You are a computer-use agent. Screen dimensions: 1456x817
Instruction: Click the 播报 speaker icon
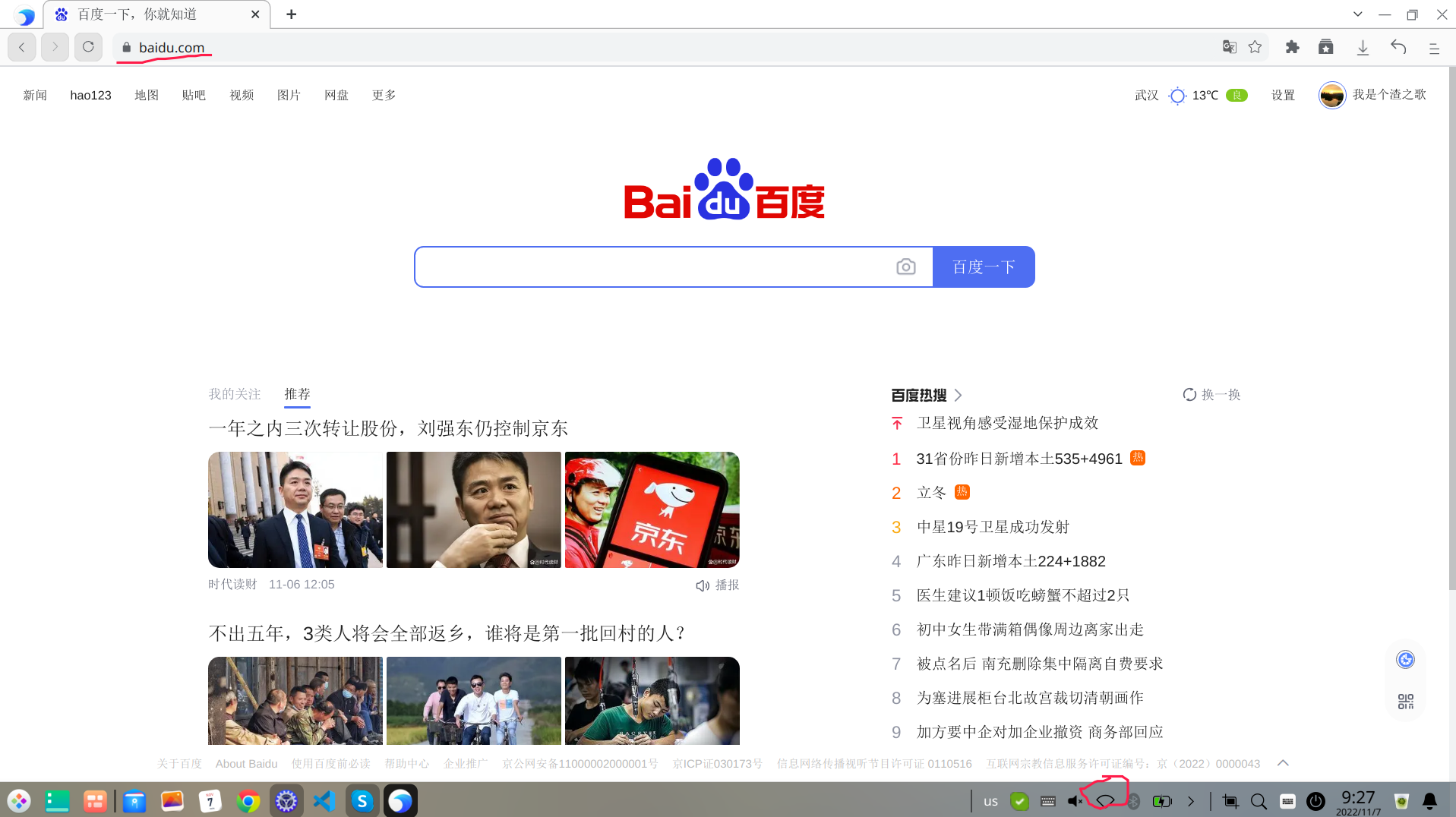[702, 585]
